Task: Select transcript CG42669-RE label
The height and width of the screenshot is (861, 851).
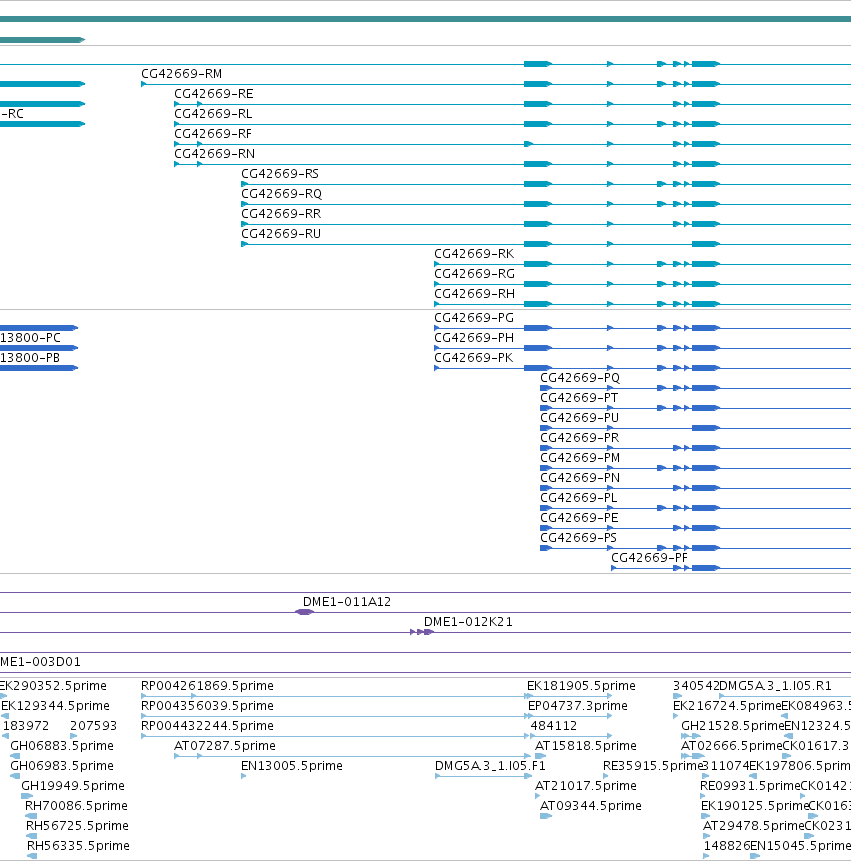Action: click(214, 94)
